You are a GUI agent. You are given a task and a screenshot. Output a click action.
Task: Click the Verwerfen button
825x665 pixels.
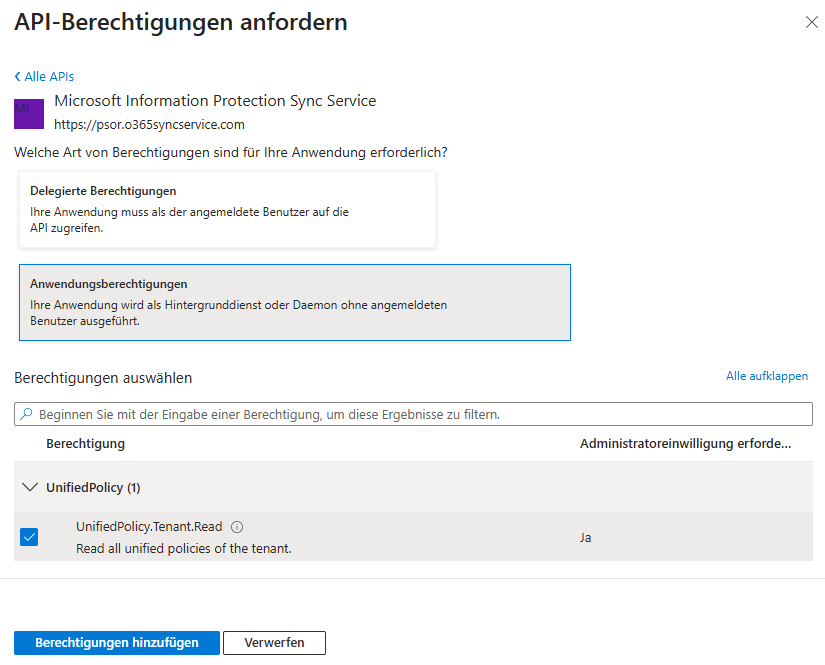[274, 643]
